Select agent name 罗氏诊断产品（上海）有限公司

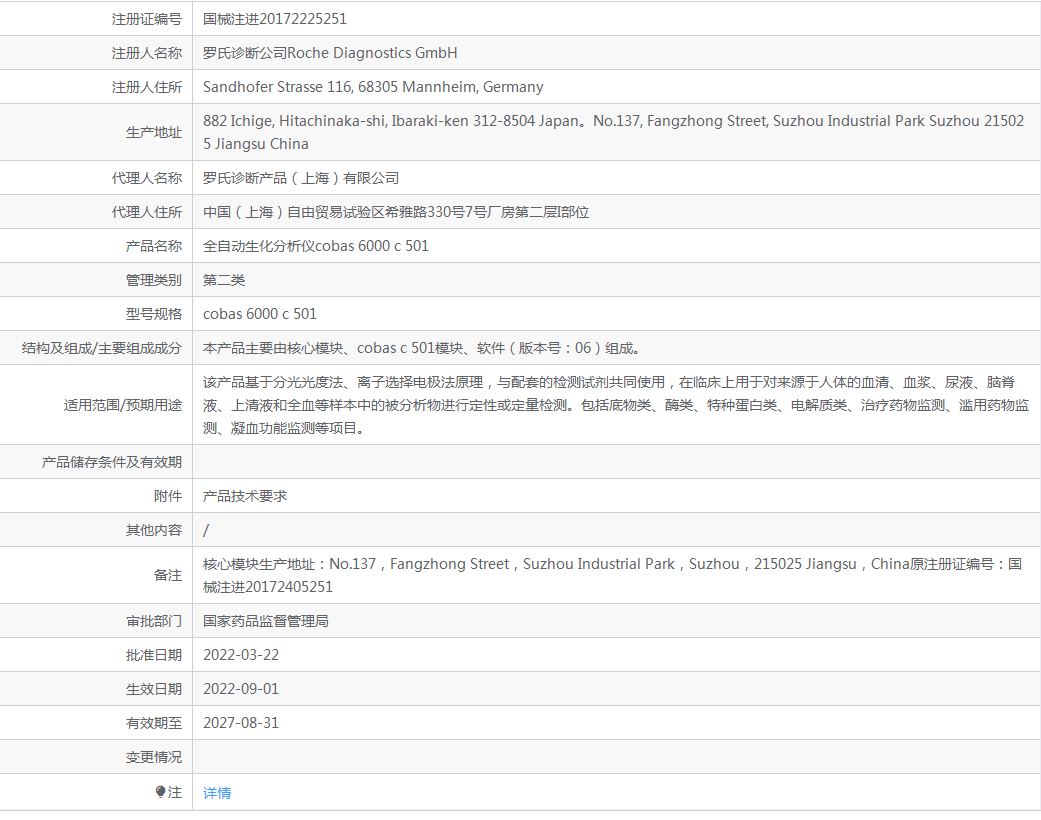tap(301, 178)
